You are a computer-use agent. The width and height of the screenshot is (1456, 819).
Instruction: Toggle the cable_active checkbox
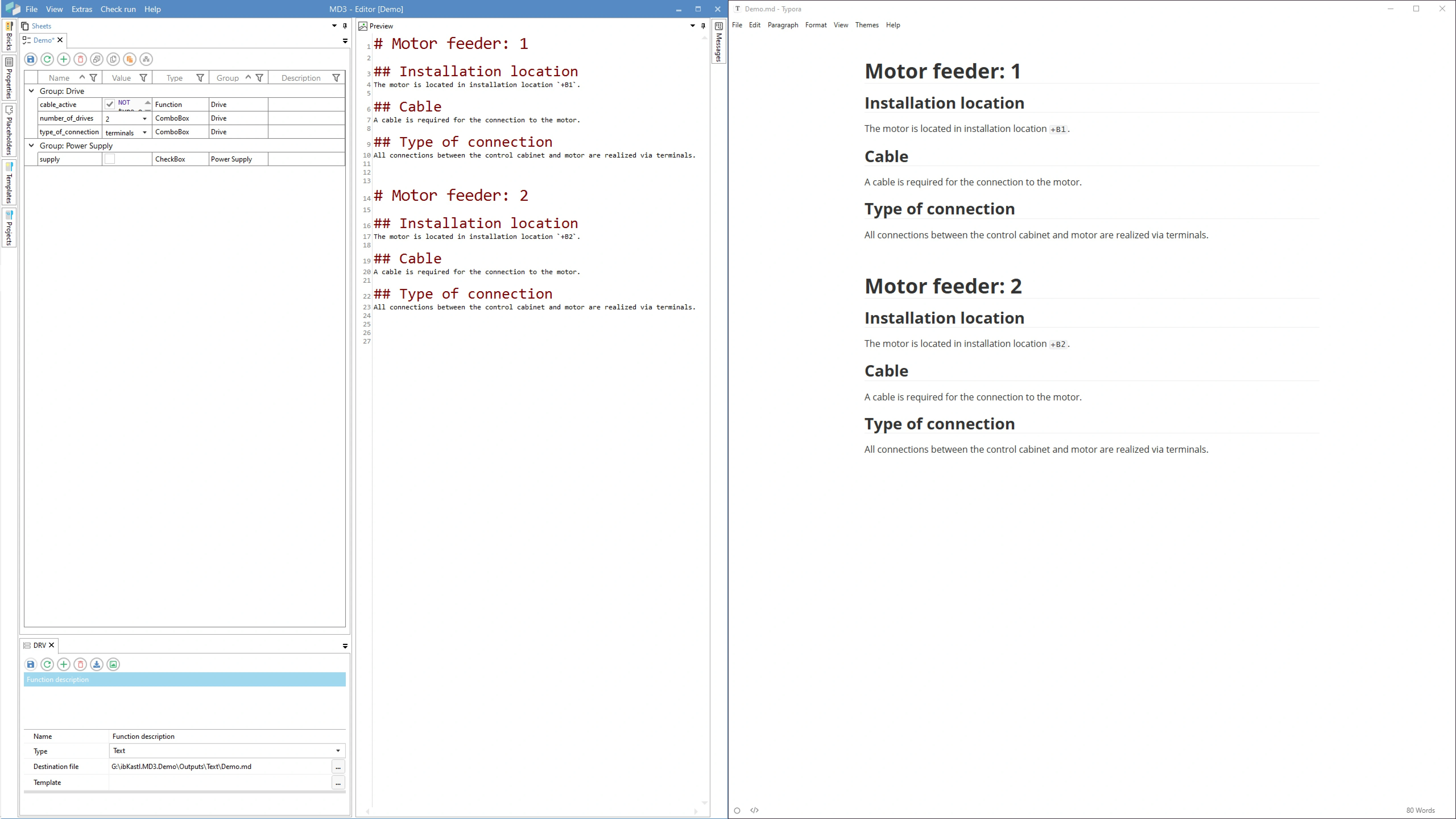click(x=109, y=104)
